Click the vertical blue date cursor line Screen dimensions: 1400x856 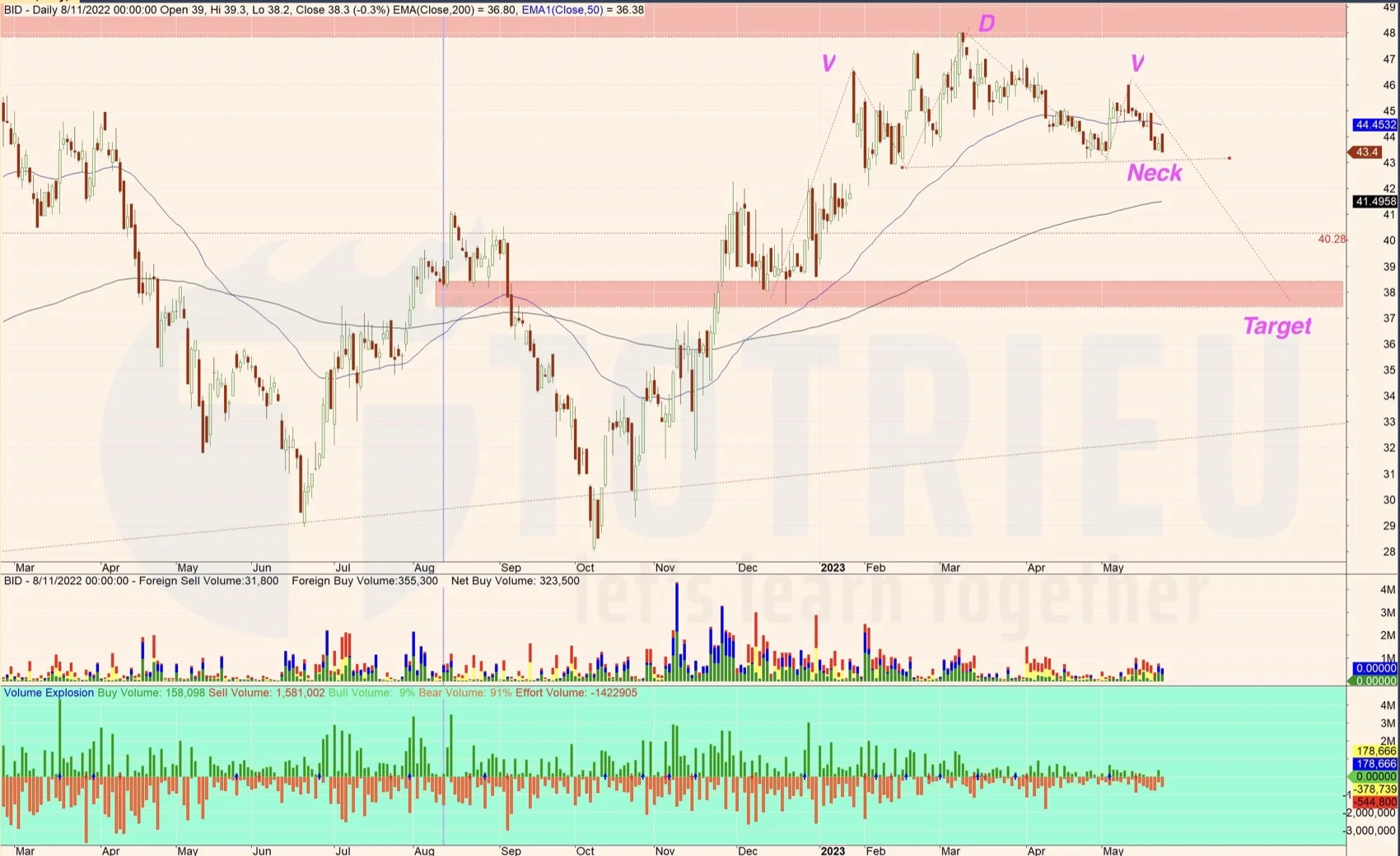coord(444,412)
